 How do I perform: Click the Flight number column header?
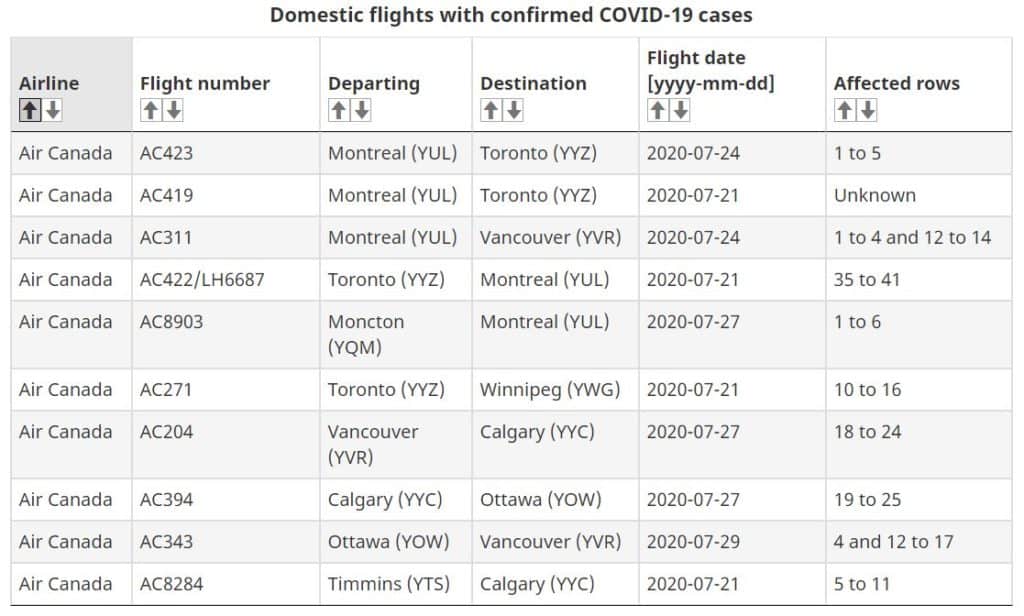(x=203, y=83)
